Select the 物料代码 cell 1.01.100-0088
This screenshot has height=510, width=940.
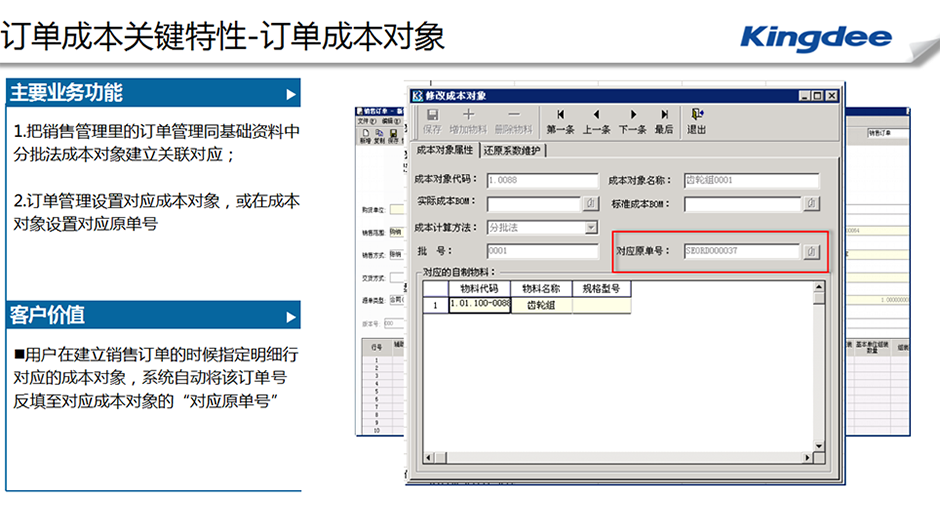(x=480, y=305)
